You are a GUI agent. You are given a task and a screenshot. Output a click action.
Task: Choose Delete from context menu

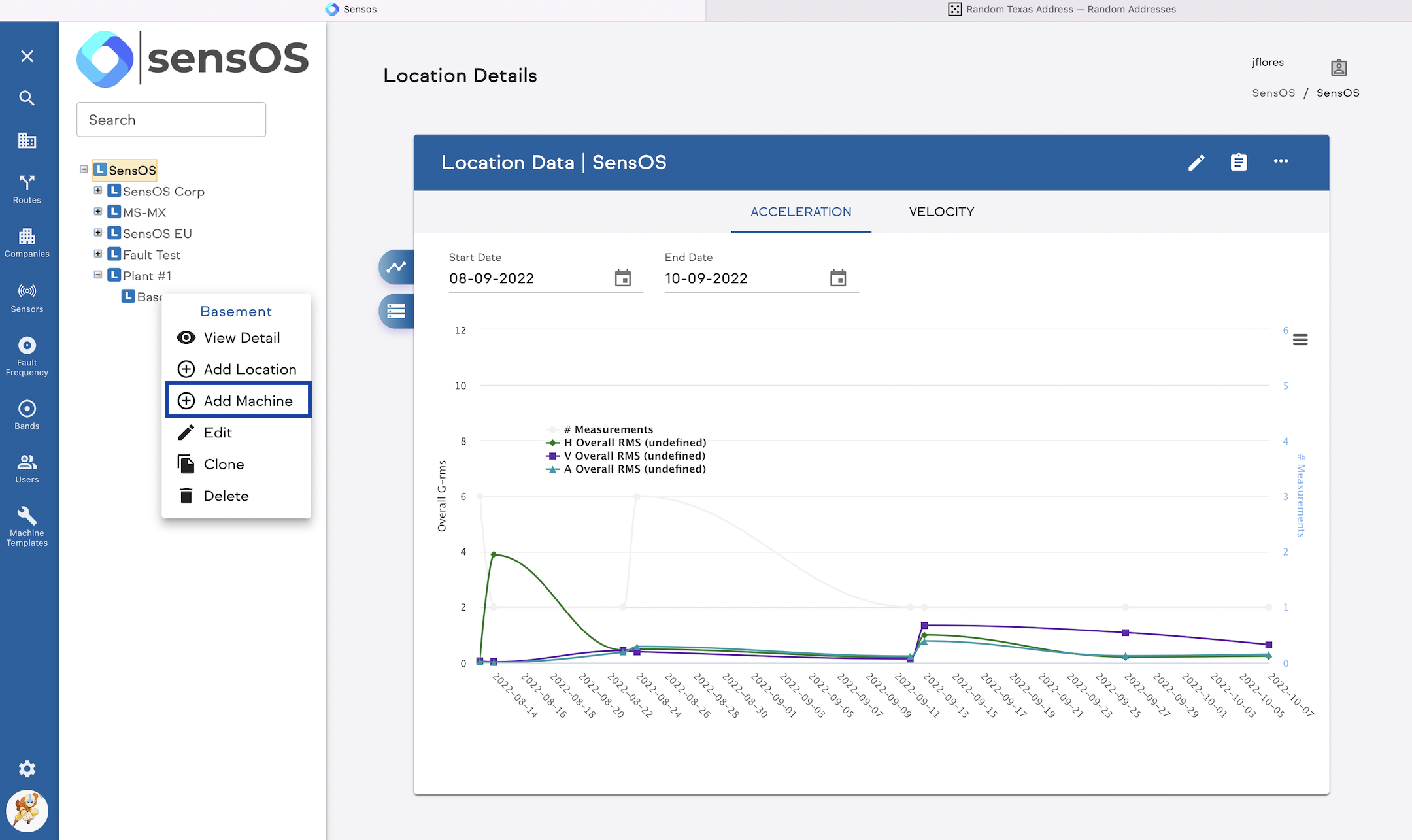[x=237, y=496]
